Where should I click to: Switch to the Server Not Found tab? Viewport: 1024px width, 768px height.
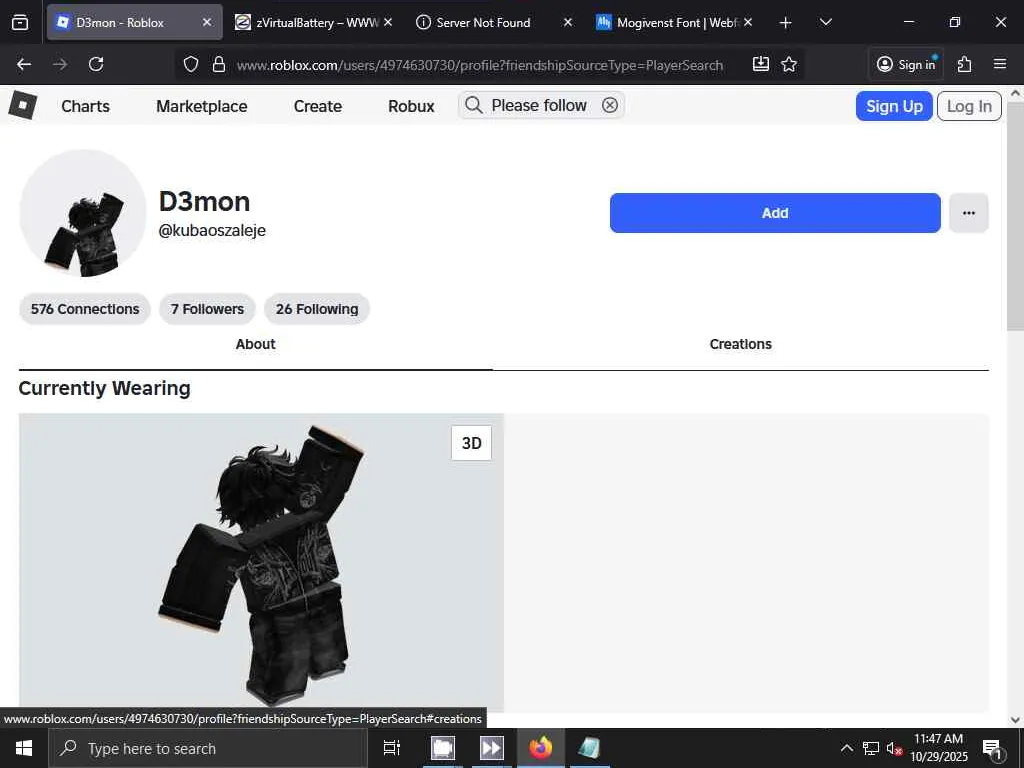click(494, 22)
